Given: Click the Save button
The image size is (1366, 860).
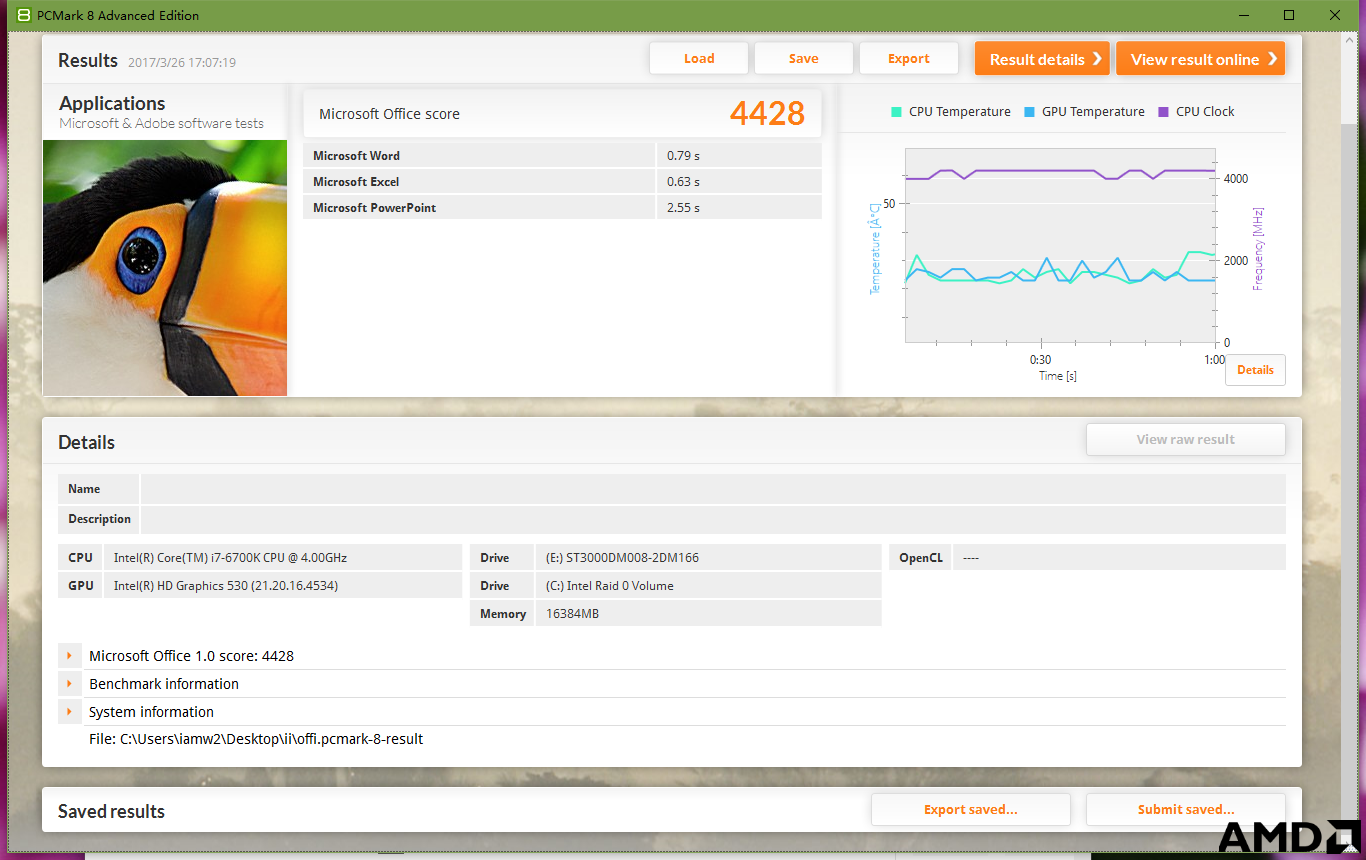Looking at the screenshot, I should (x=804, y=58).
